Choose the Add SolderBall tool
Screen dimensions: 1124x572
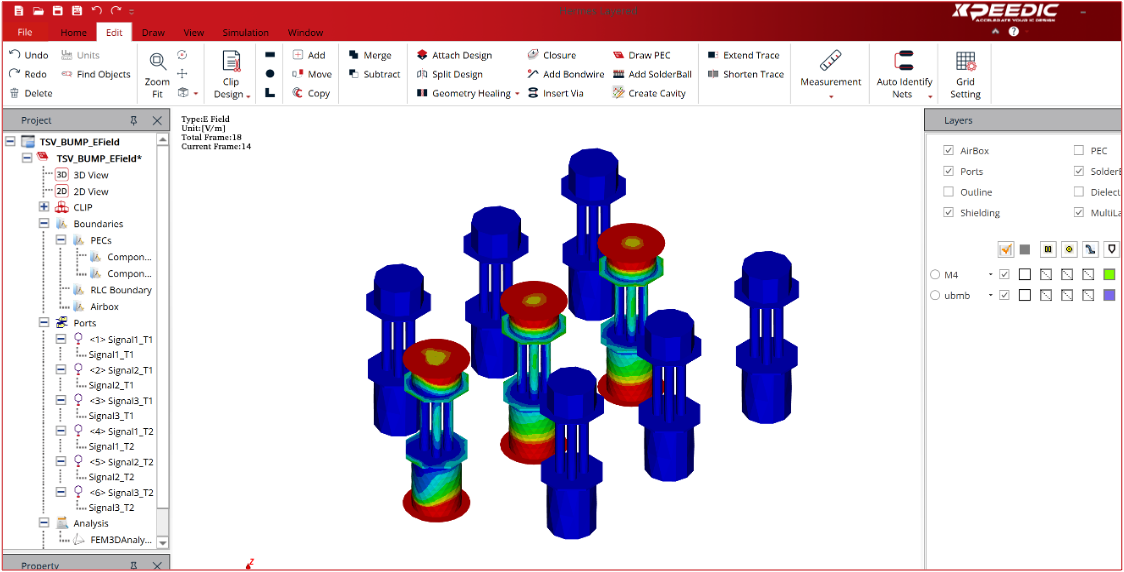[651, 74]
